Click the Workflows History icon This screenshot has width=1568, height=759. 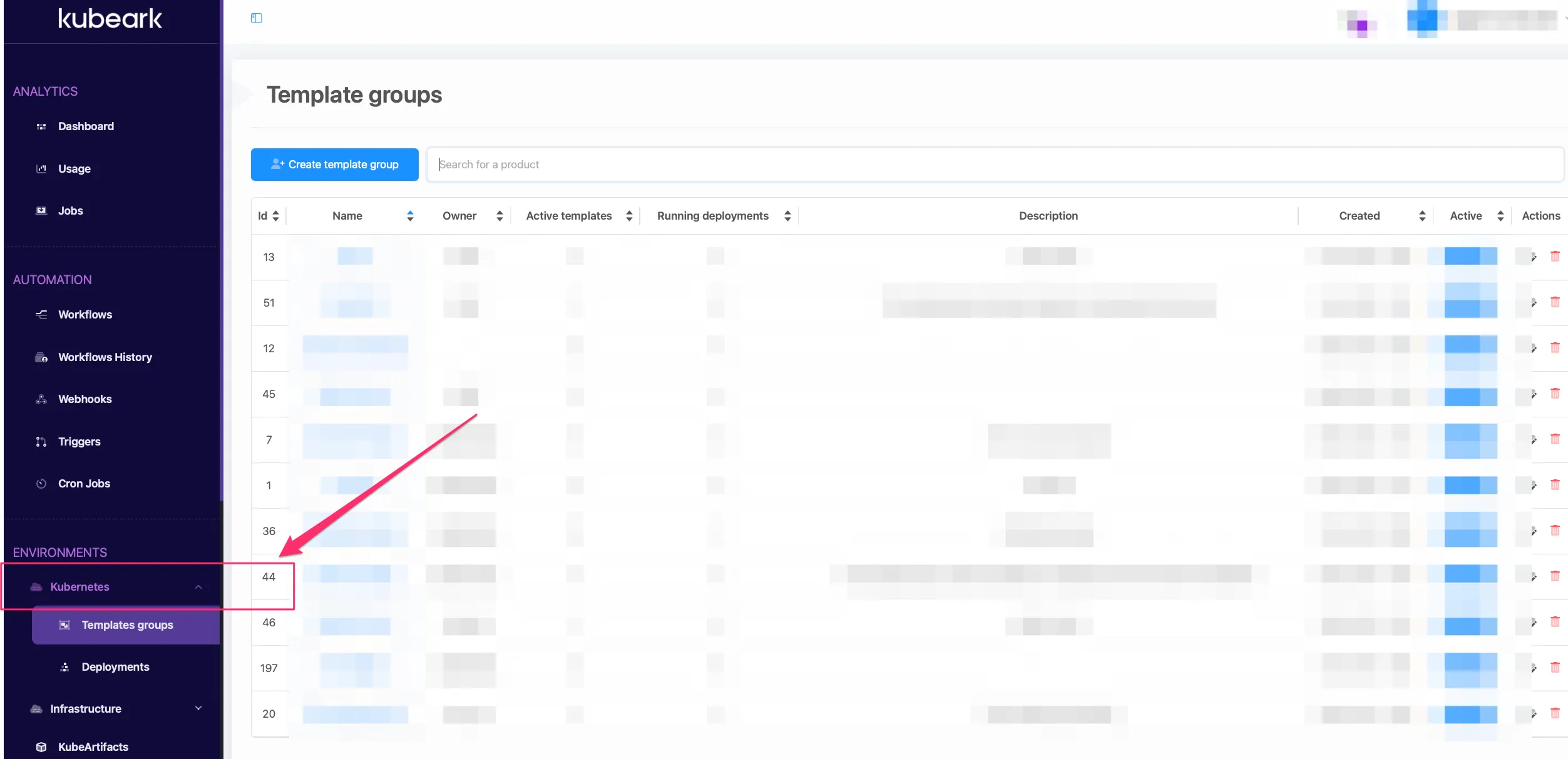(x=41, y=357)
